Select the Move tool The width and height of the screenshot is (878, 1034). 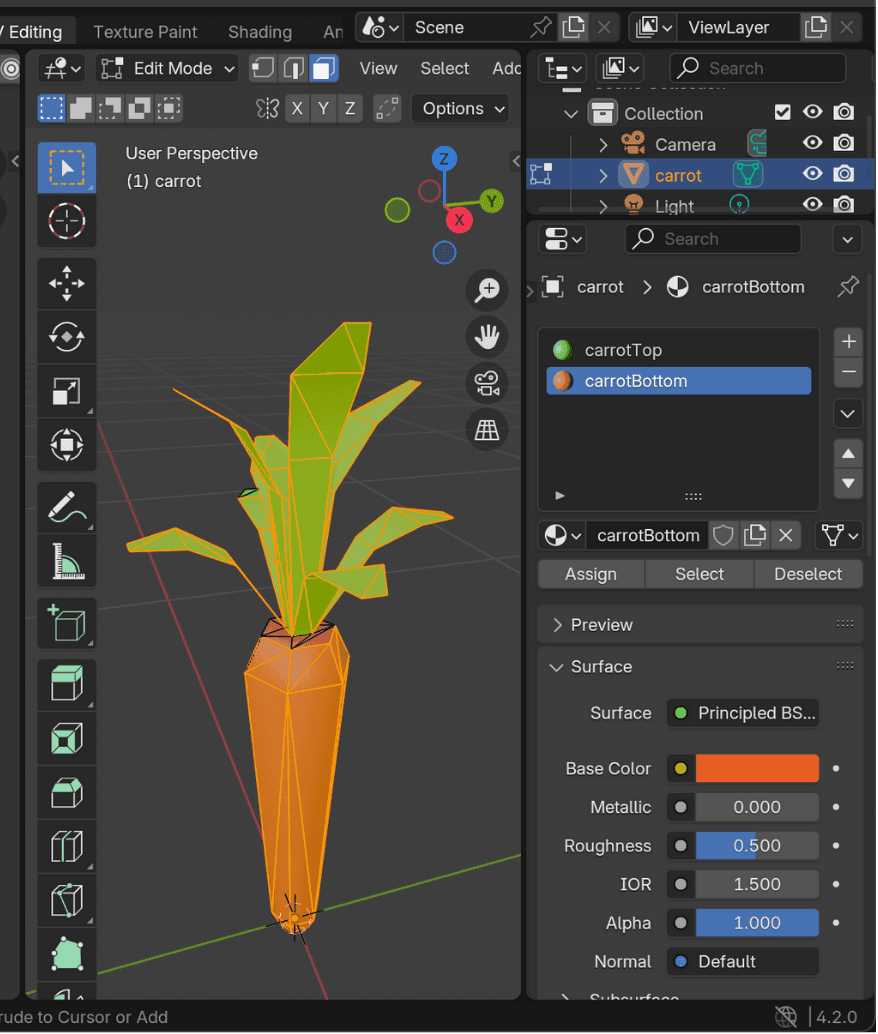pos(67,284)
